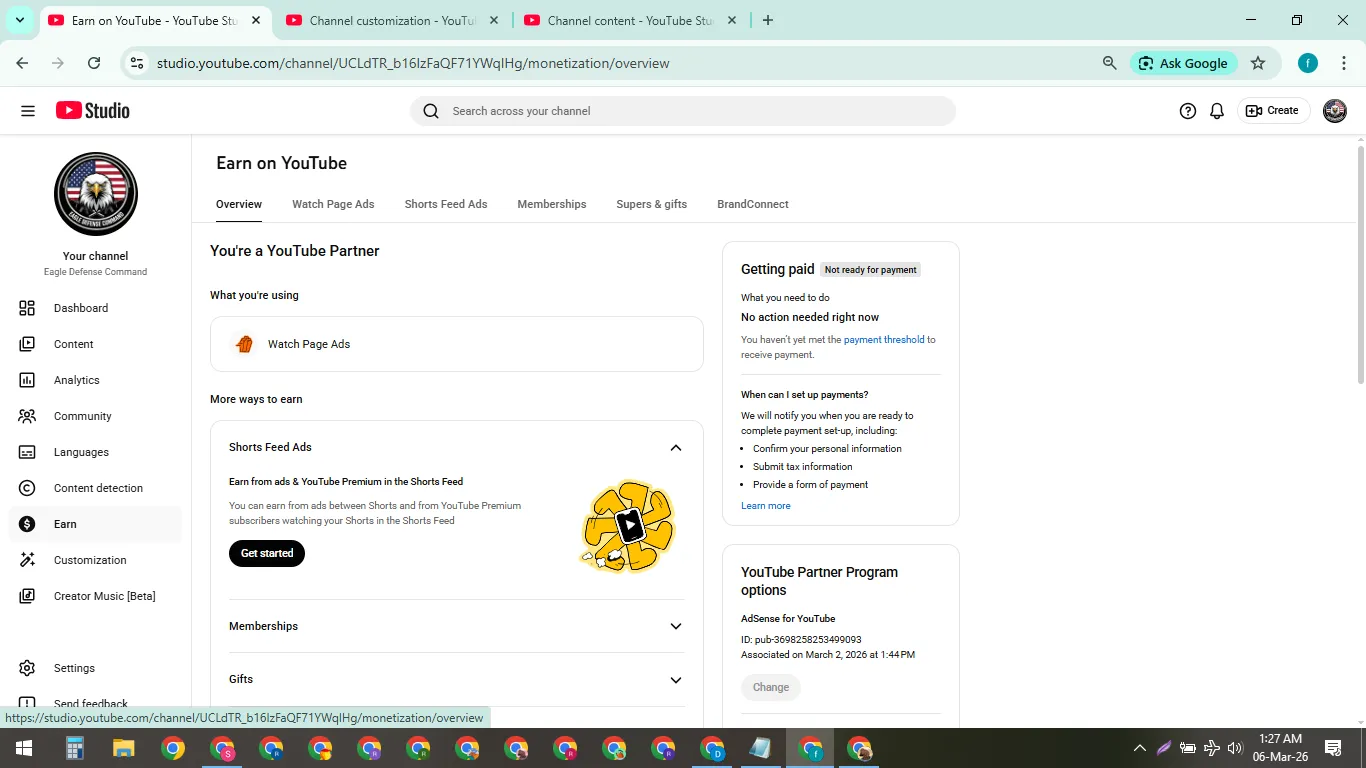Open Customization in the sidebar
The image size is (1366, 768).
point(96,560)
